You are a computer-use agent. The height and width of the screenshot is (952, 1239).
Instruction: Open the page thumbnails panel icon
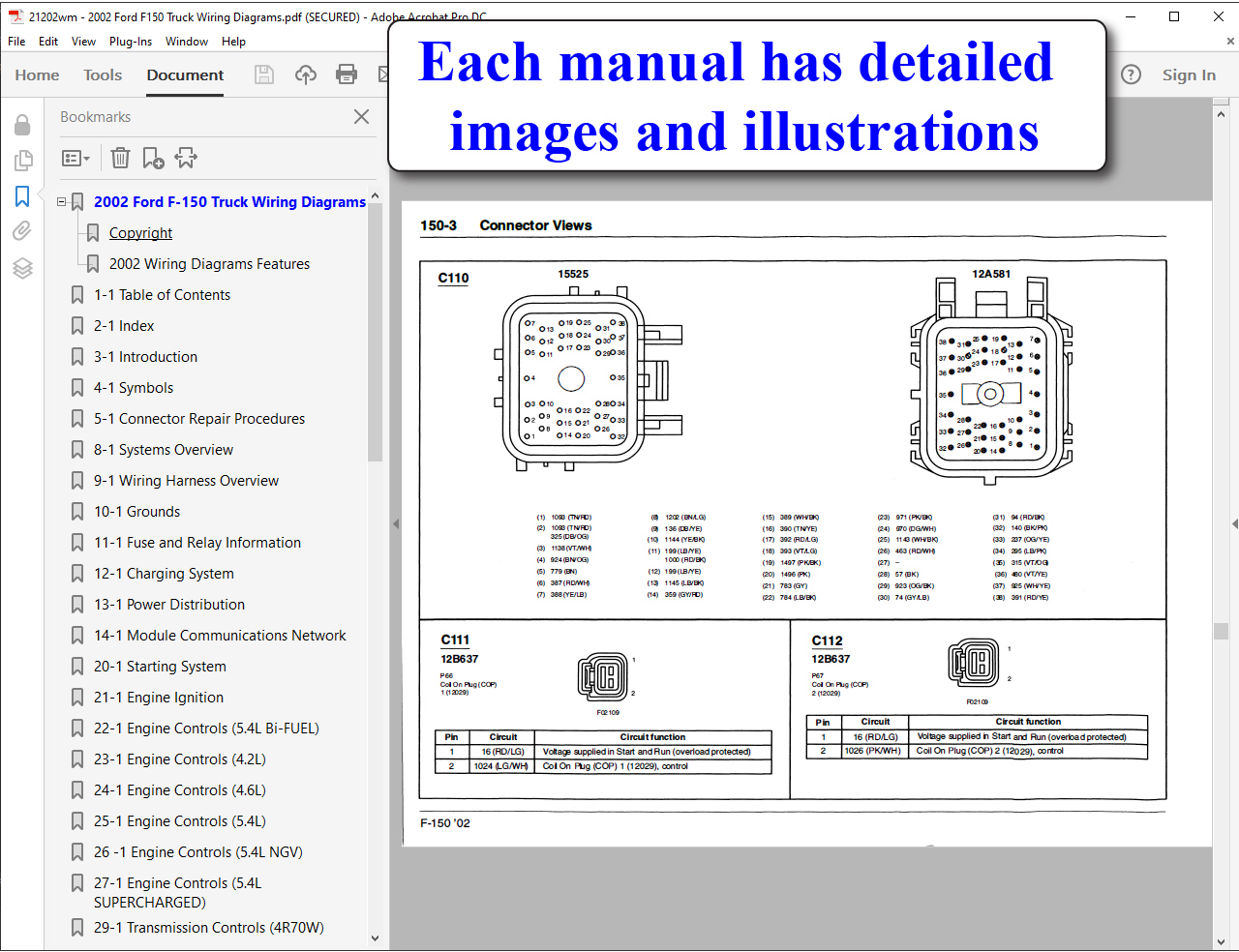point(22,161)
